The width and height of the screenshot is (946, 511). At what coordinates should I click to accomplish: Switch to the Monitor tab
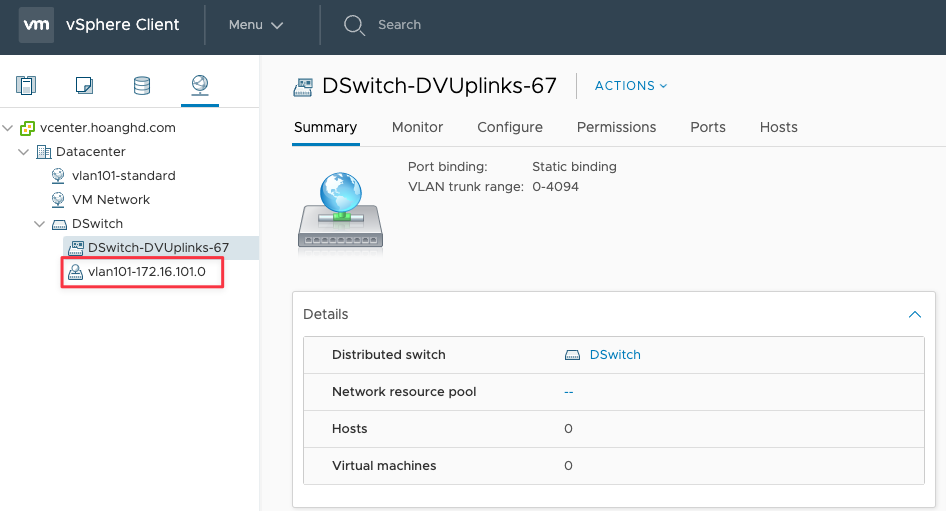[417, 127]
